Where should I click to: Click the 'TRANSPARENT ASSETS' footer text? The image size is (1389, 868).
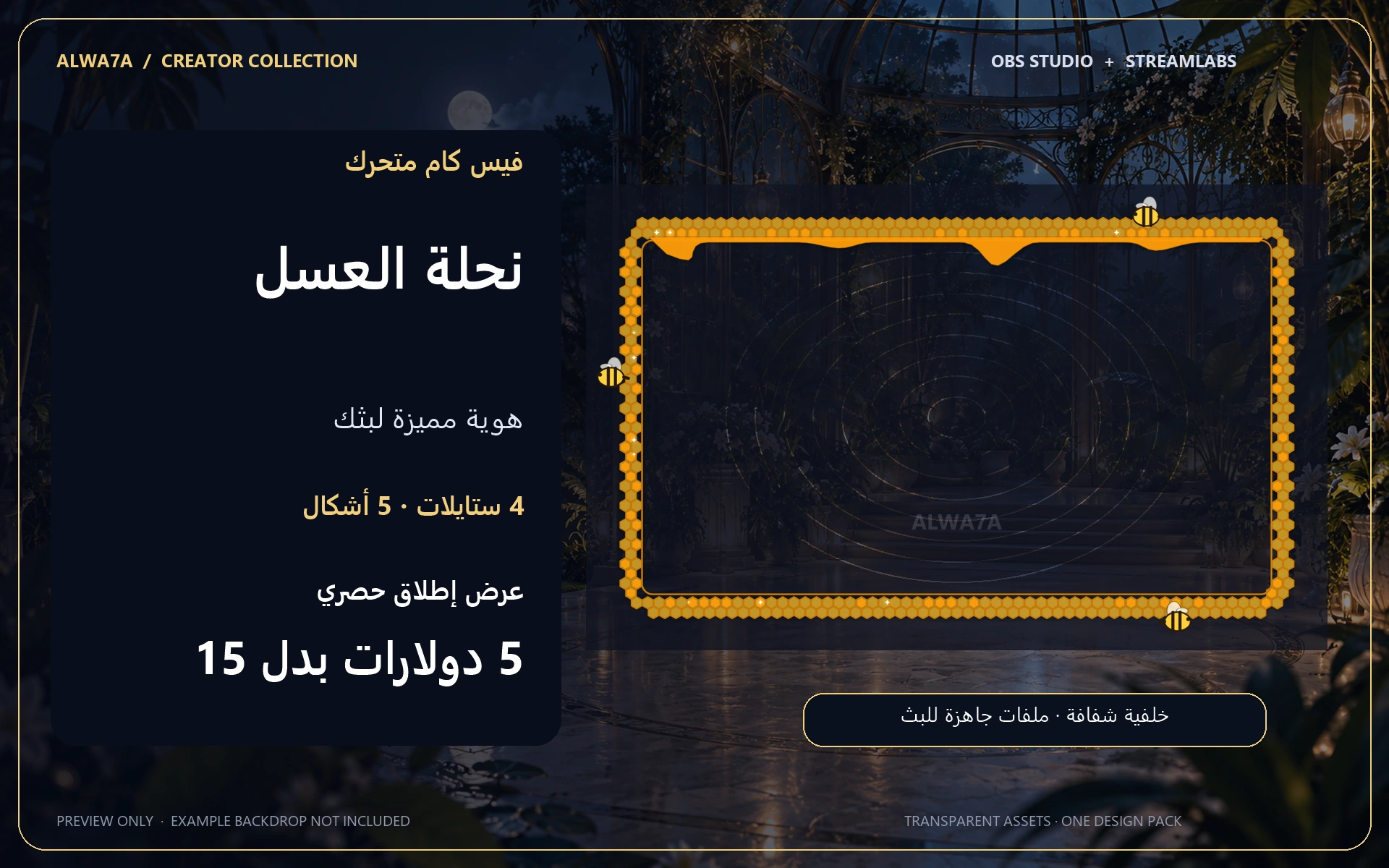coord(977,821)
